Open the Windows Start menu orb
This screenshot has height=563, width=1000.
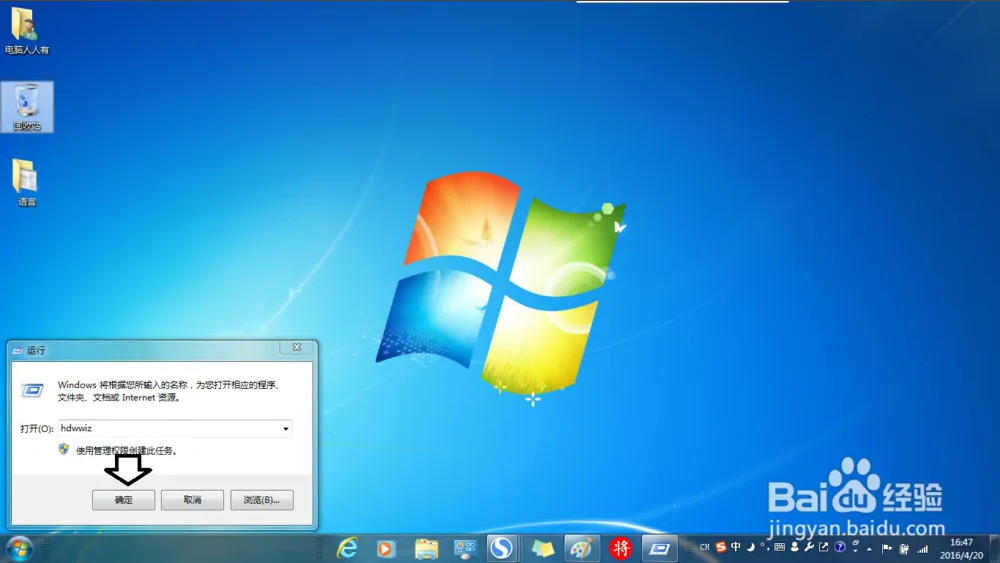pos(19,548)
